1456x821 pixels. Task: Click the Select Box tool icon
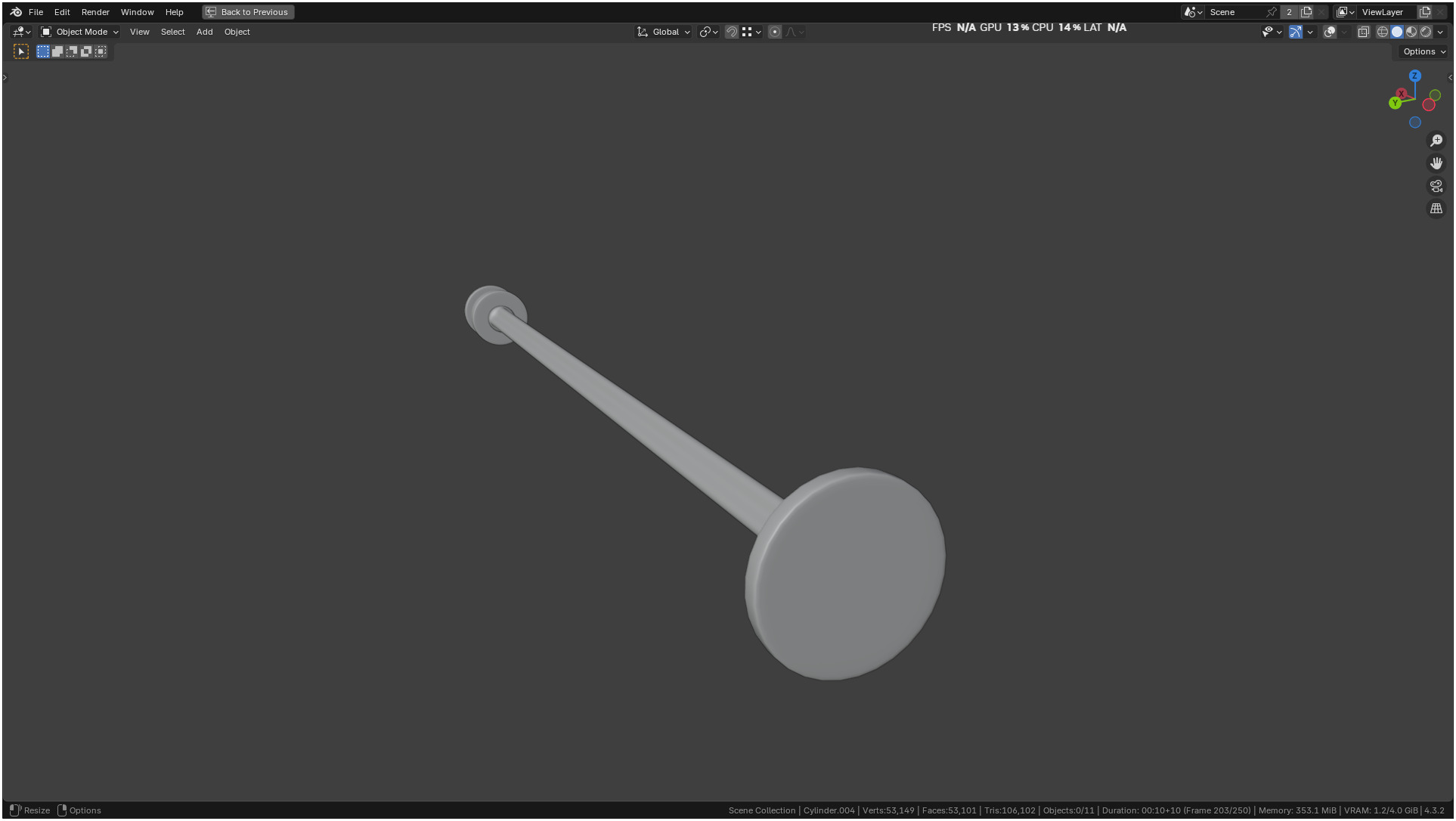pyautogui.click(x=21, y=51)
